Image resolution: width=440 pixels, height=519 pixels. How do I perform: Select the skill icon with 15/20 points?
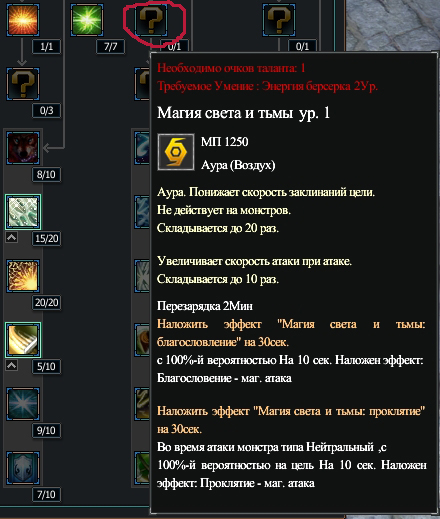click(x=23, y=212)
